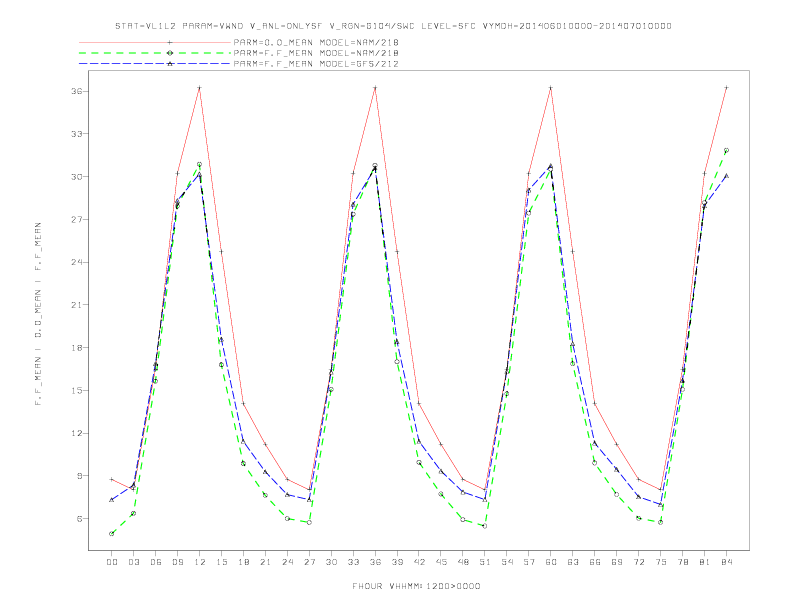The image size is (792, 612).
Task: Click x-axis forecast hour label 06
Action: 156,562
